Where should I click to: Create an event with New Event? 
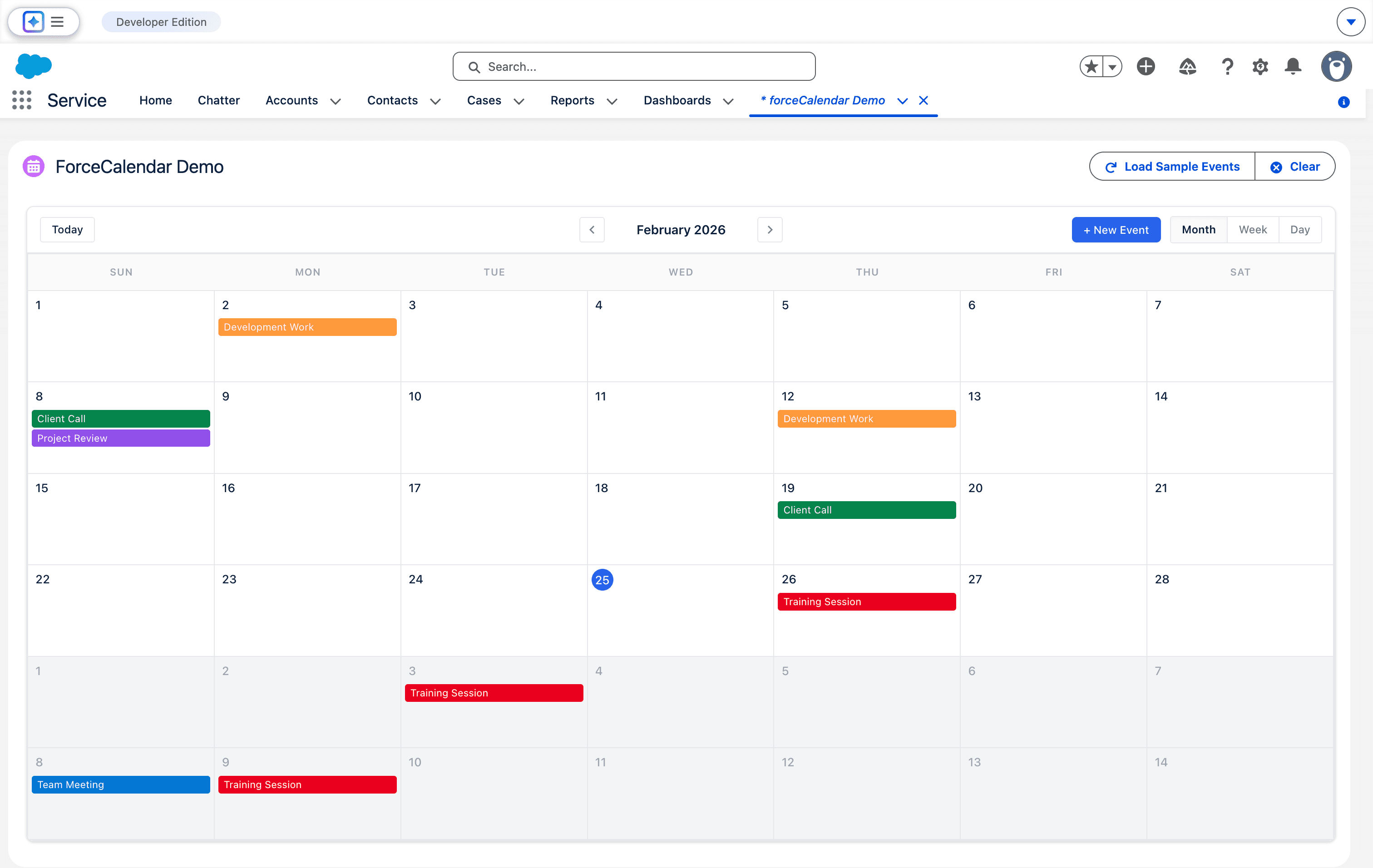pos(1116,229)
